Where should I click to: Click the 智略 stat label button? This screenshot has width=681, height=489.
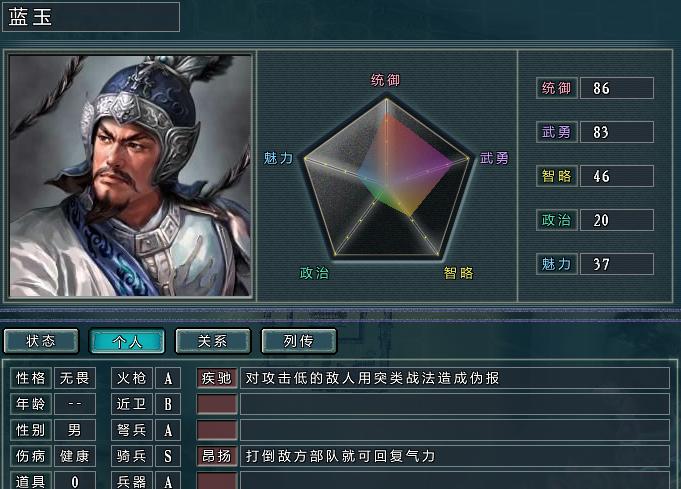pyautogui.click(x=556, y=176)
